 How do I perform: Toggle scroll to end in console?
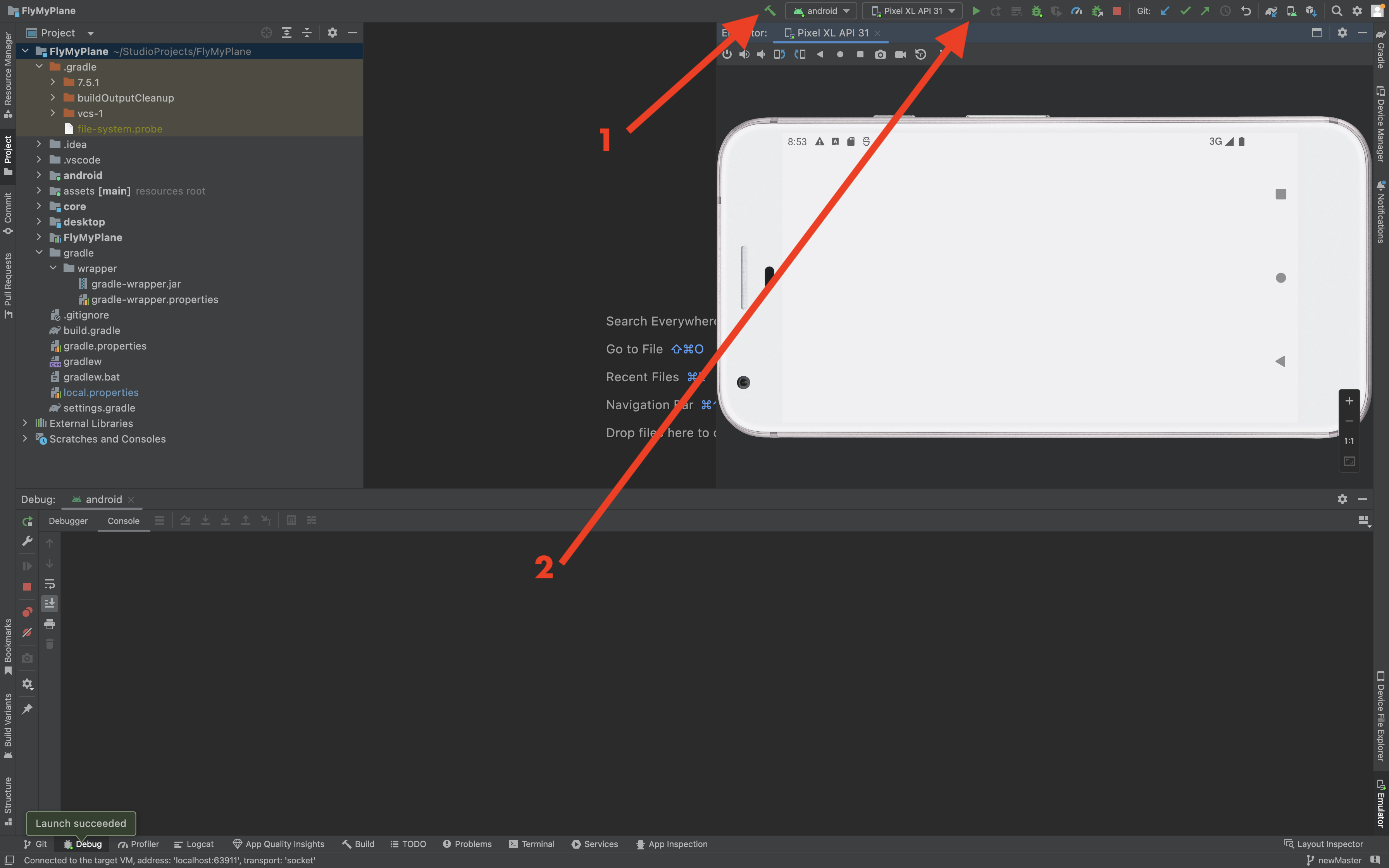tap(50, 603)
